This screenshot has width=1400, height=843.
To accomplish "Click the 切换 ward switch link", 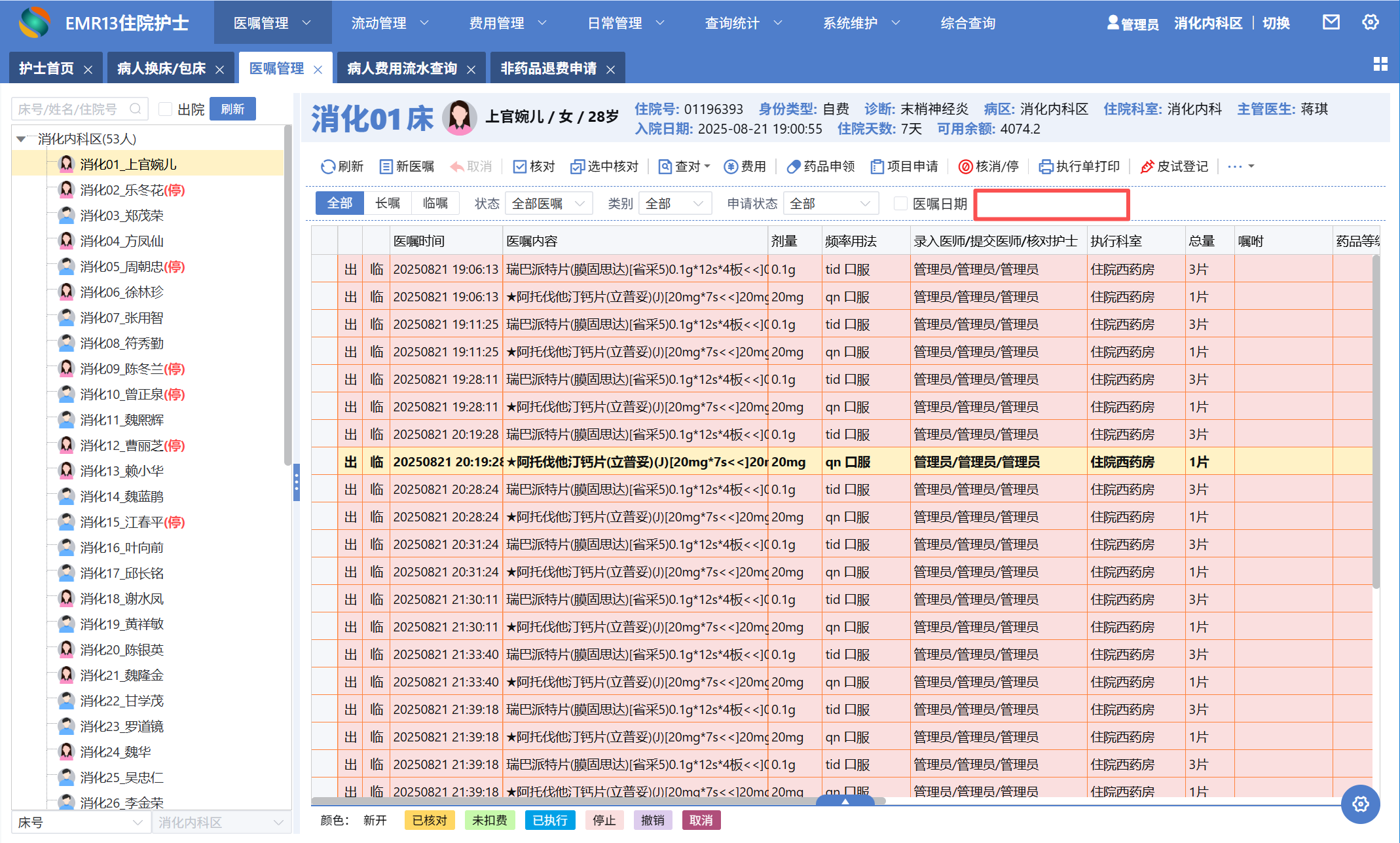I will [x=1276, y=24].
